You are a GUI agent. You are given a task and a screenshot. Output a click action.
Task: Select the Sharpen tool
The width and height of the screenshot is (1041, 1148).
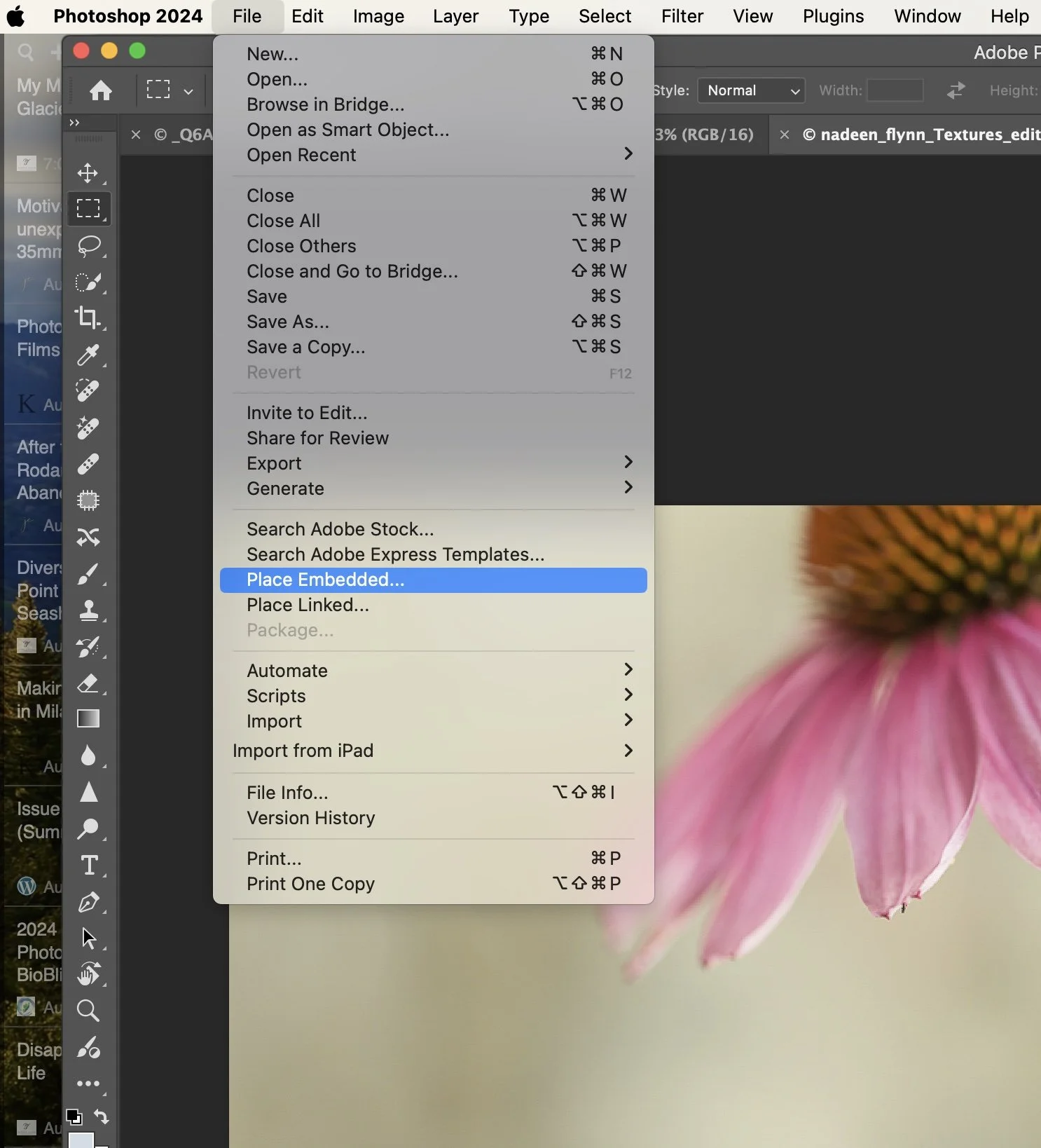click(x=89, y=792)
